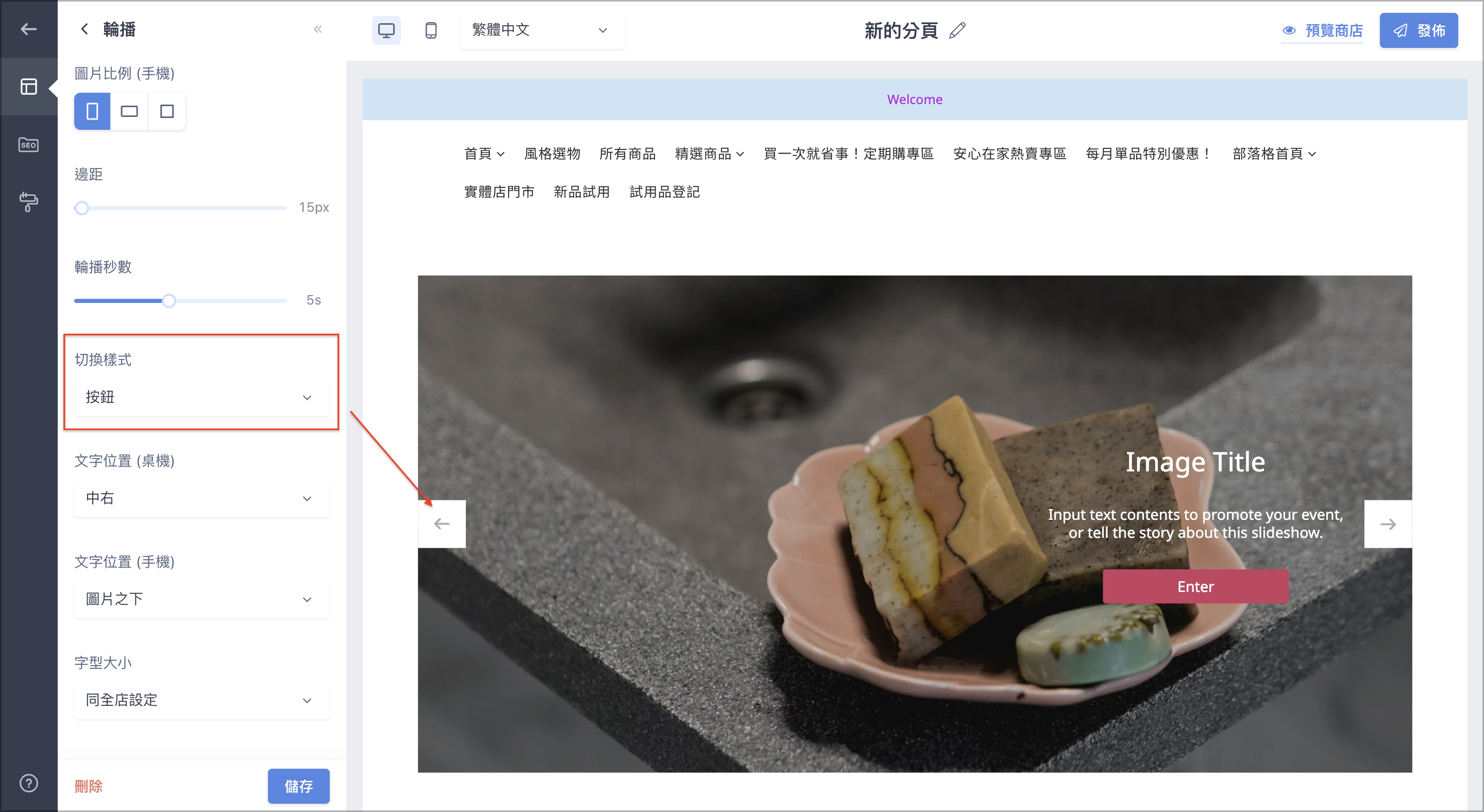Expand the 繁體中文 language selector
Image resolution: width=1484 pixels, height=812 pixels.
(542, 30)
